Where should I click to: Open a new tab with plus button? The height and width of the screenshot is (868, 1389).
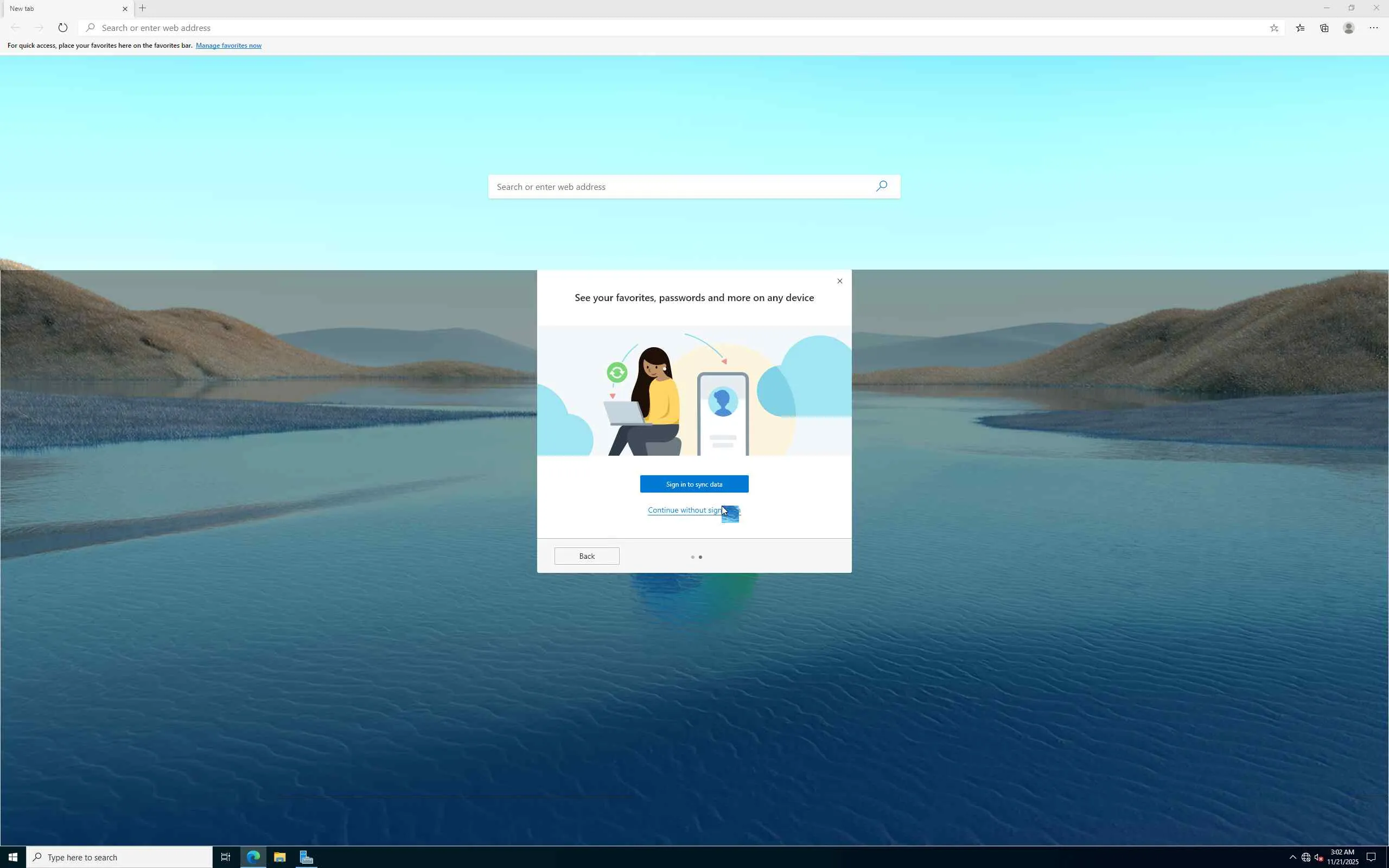[143, 8]
